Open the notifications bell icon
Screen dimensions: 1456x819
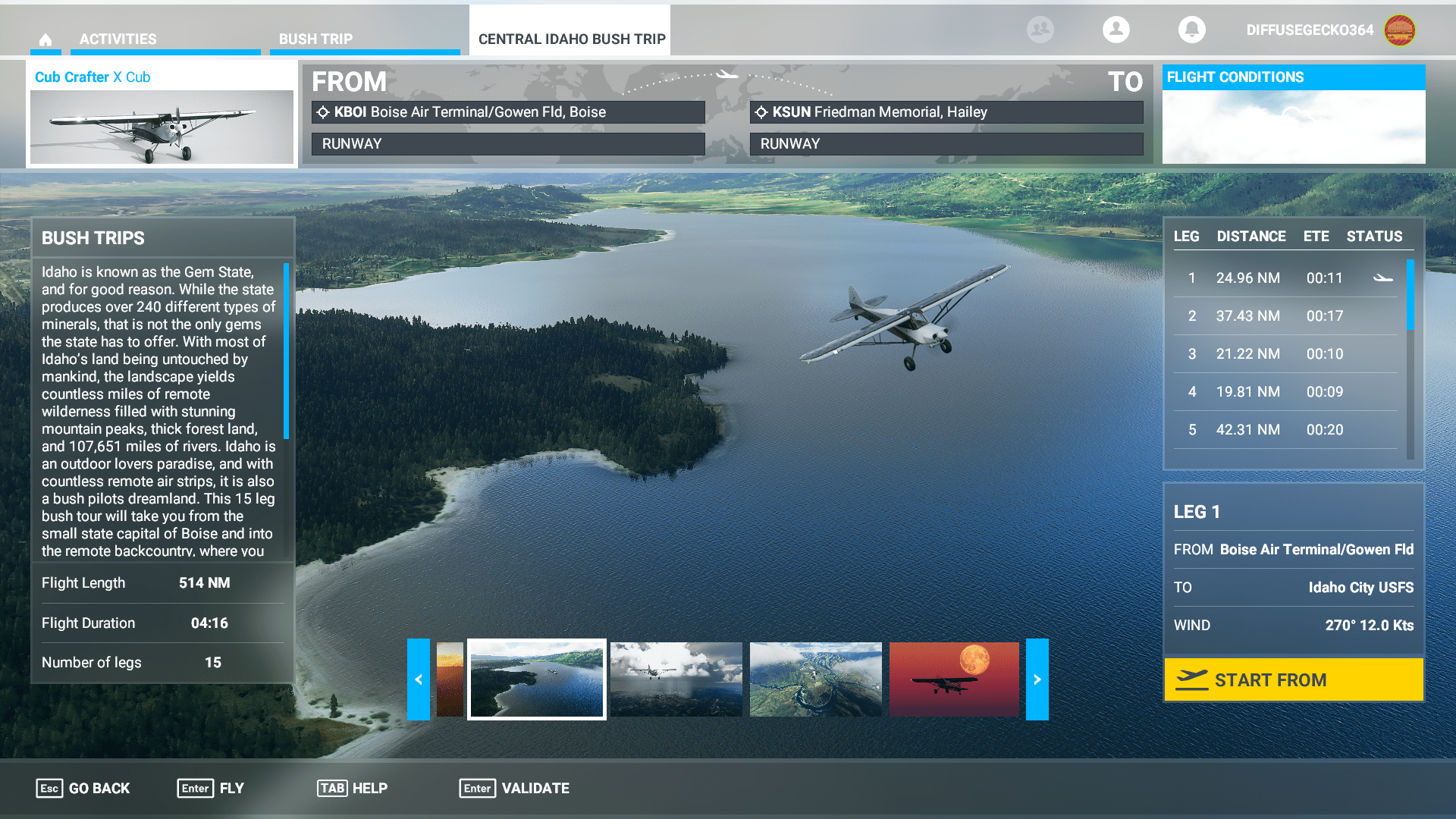[1191, 30]
